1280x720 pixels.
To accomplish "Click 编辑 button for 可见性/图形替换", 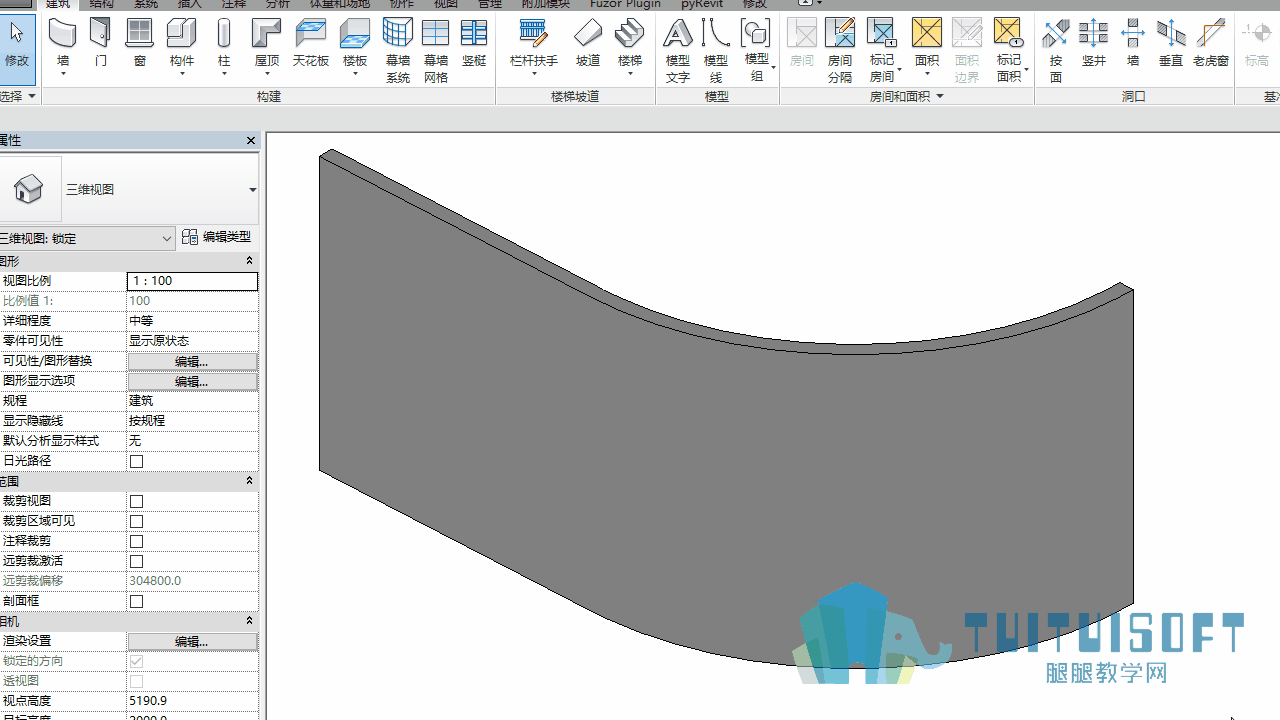I will 192,361.
